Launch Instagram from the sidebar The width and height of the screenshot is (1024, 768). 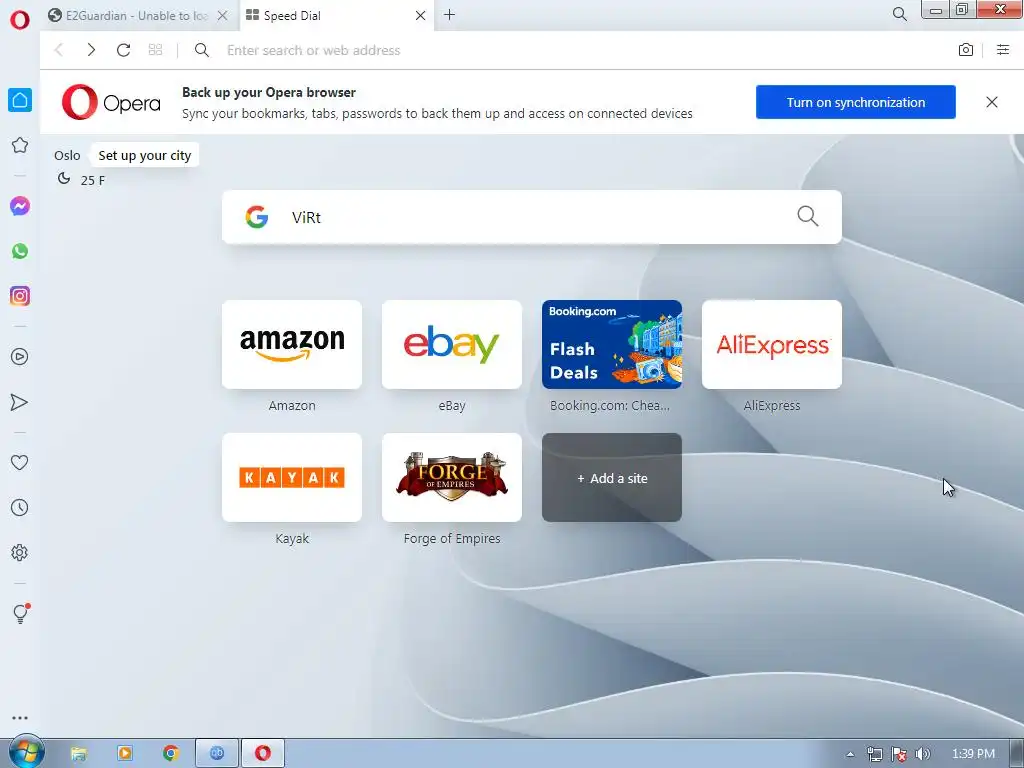(x=20, y=296)
